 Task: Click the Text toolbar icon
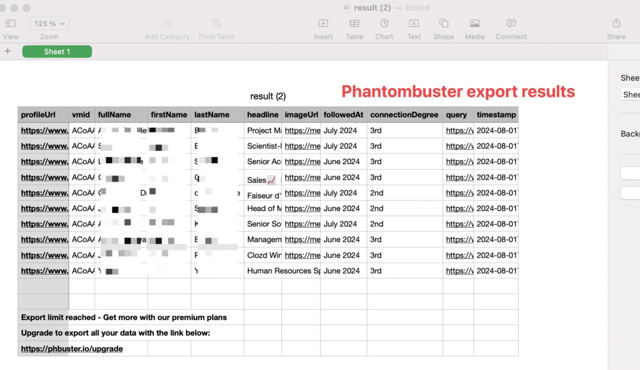[414, 24]
